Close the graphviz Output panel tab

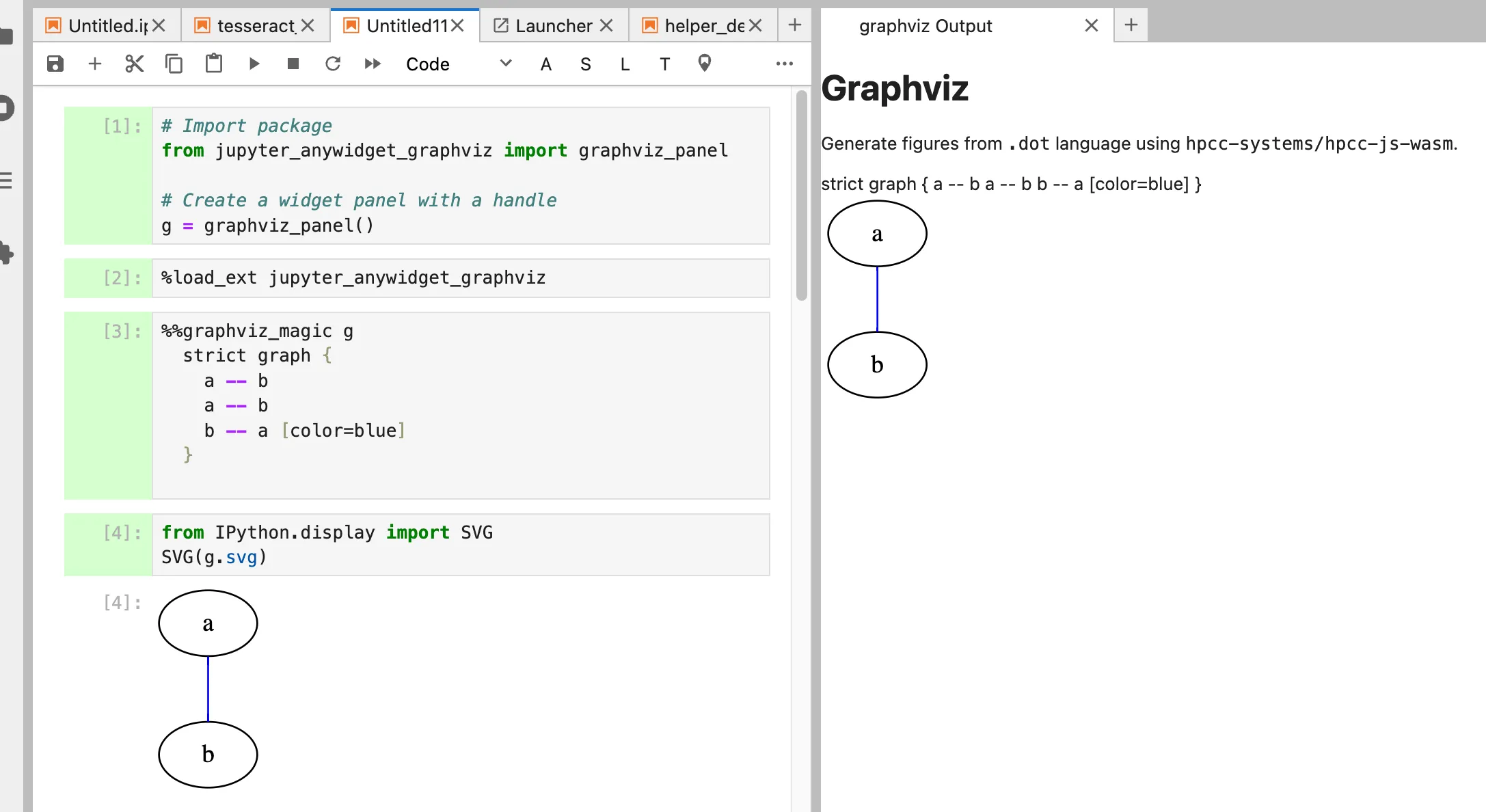click(1091, 26)
